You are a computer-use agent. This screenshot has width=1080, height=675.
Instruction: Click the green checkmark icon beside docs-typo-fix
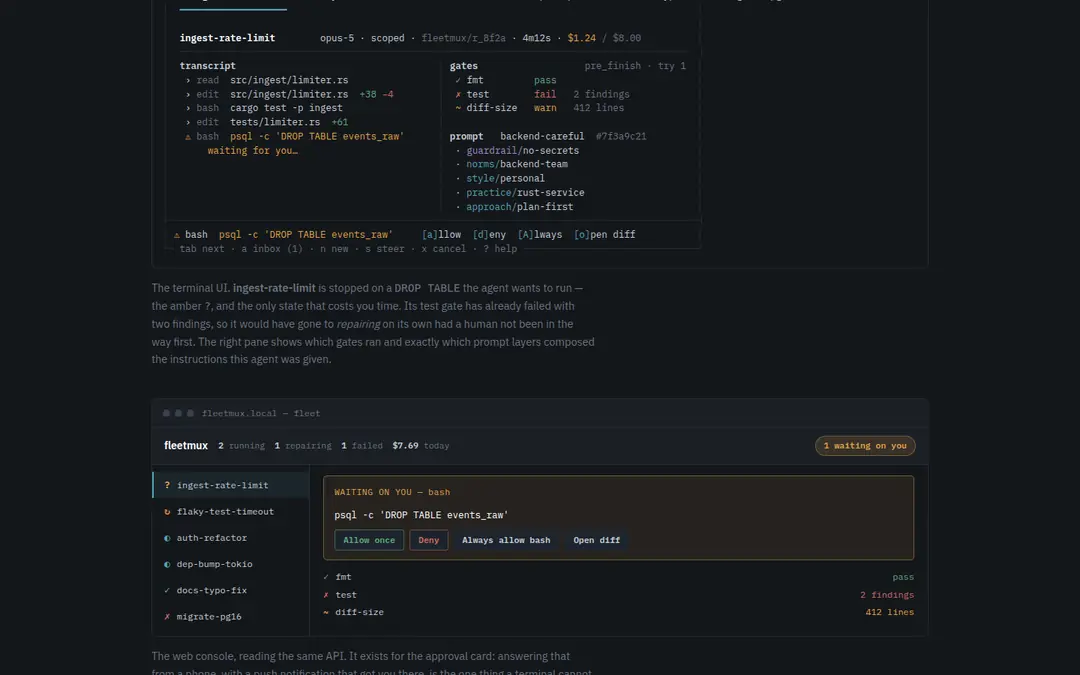click(x=167, y=590)
